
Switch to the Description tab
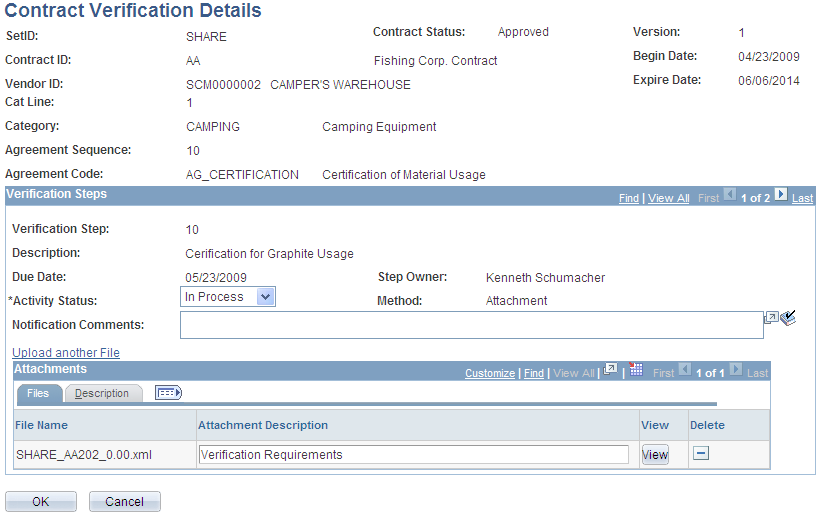click(102, 393)
